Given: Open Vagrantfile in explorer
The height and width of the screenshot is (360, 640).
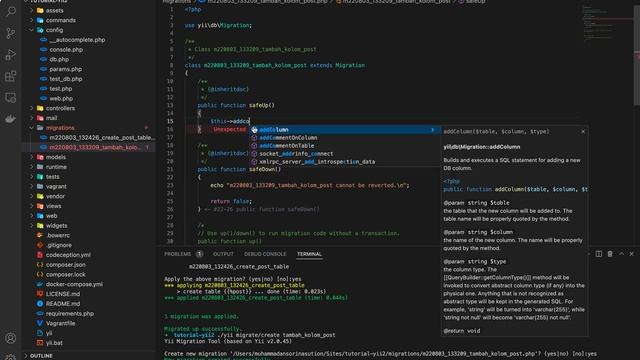Looking at the screenshot, I should click(60, 323).
